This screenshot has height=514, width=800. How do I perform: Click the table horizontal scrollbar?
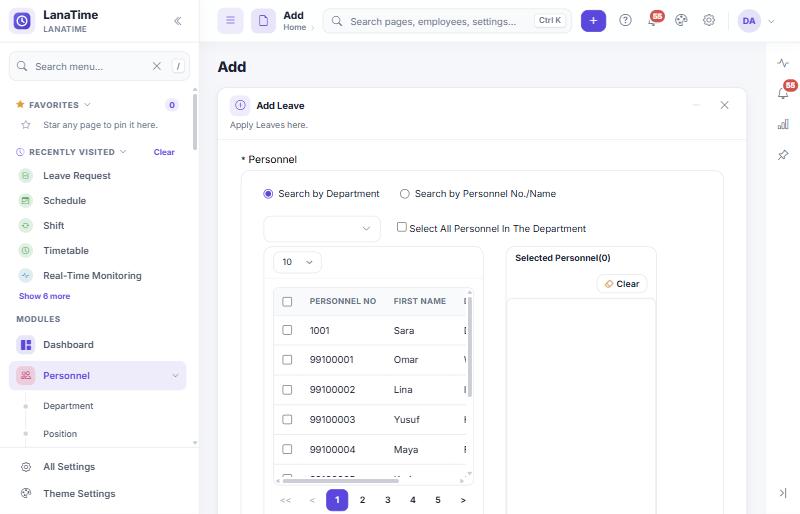[341, 480]
